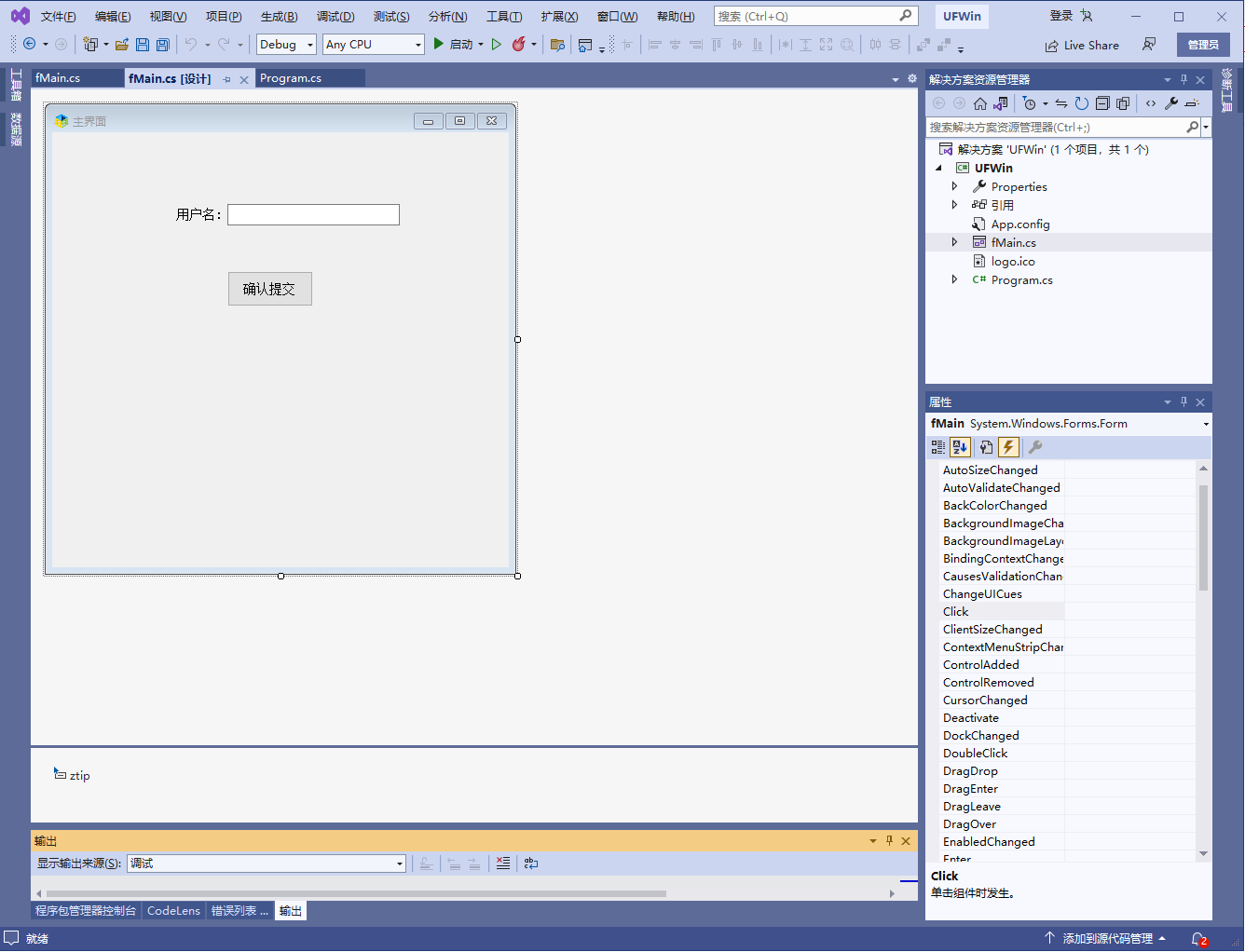Click the Find in Files folder icon
Image resolution: width=1245 pixels, height=952 pixels.
click(557, 44)
